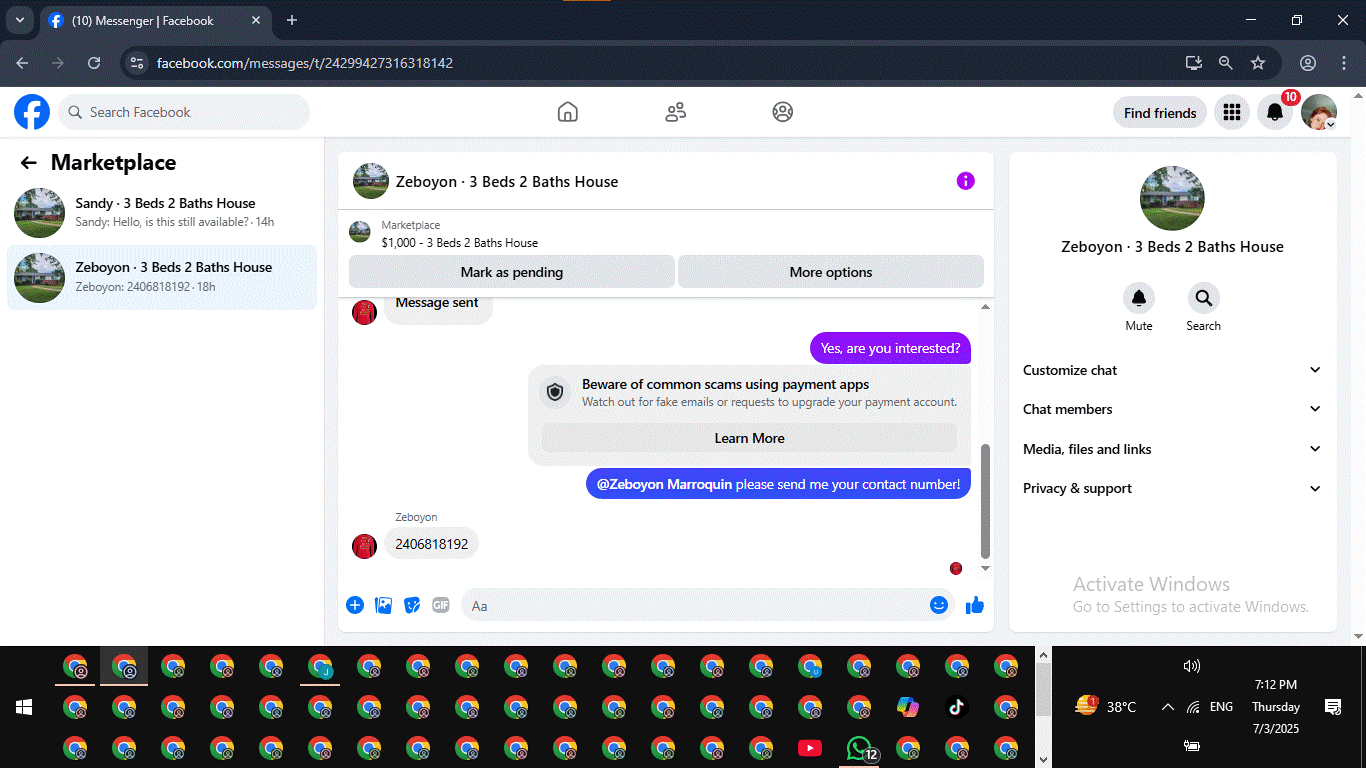Expand Customize chat section

click(1172, 370)
